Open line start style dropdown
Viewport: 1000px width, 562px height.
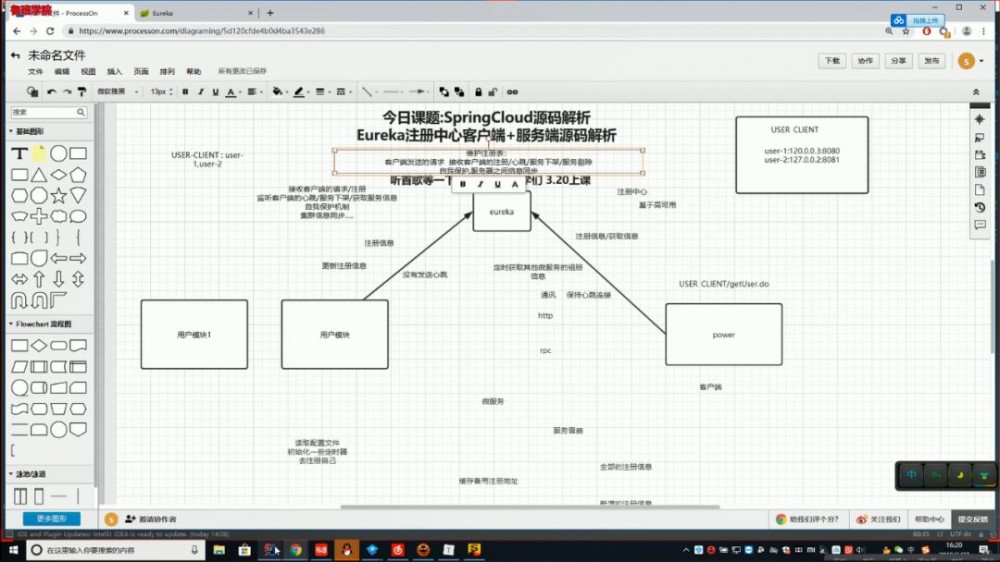click(392, 92)
